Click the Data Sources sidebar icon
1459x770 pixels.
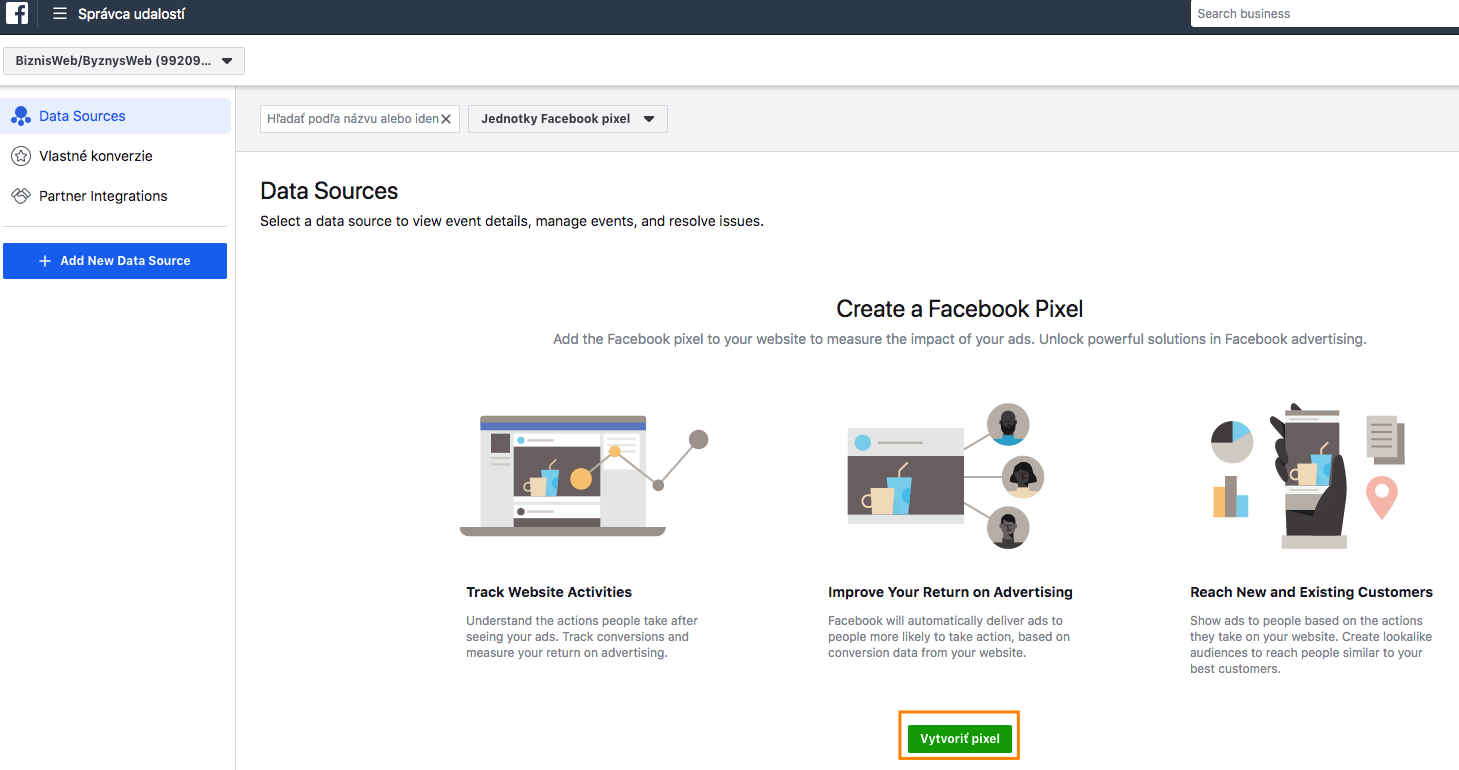[20, 116]
